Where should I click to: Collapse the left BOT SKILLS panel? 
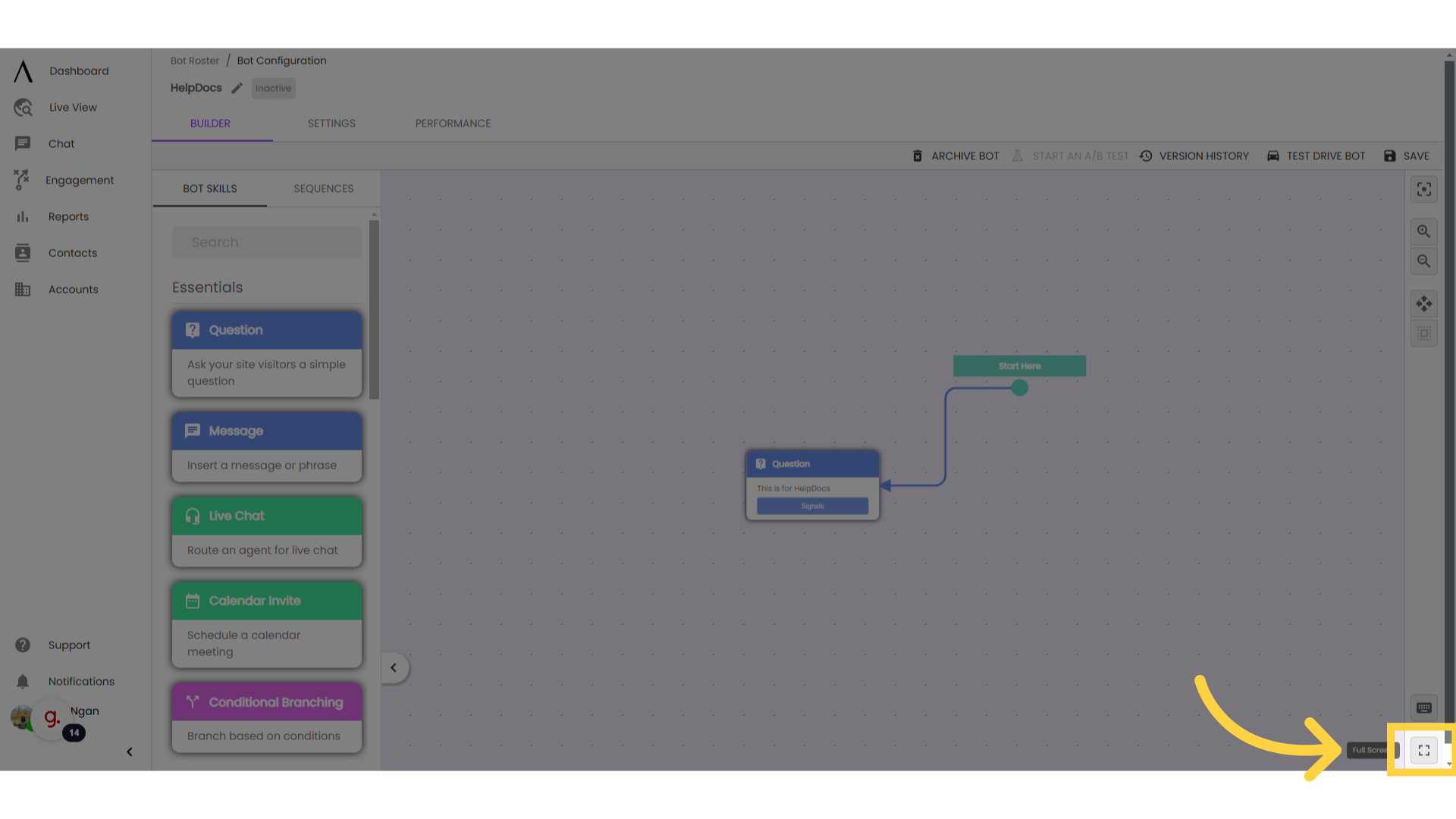394,667
